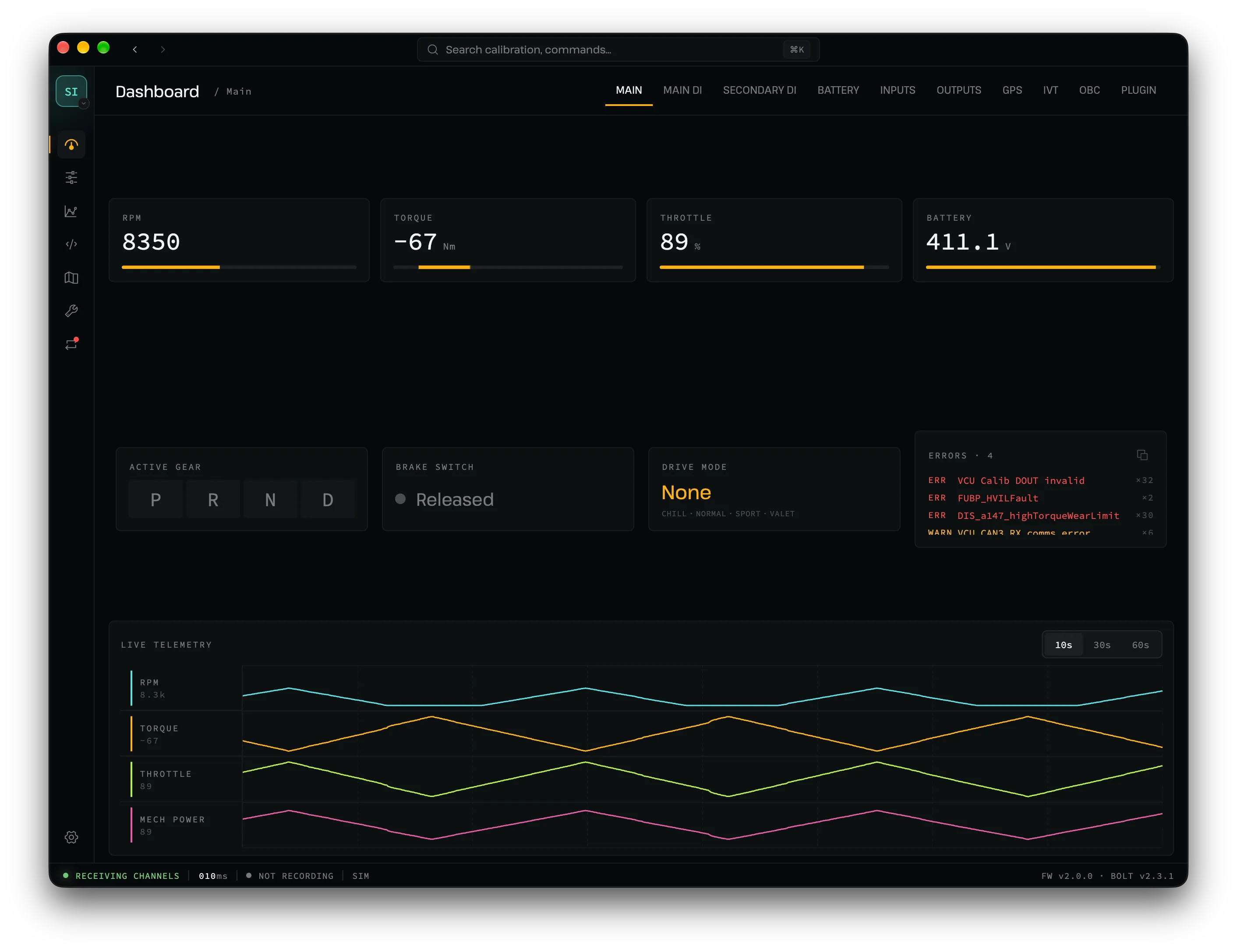Switch to the MAIN DI tab
This screenshot has height=952, width=1237.
[682, 91]
